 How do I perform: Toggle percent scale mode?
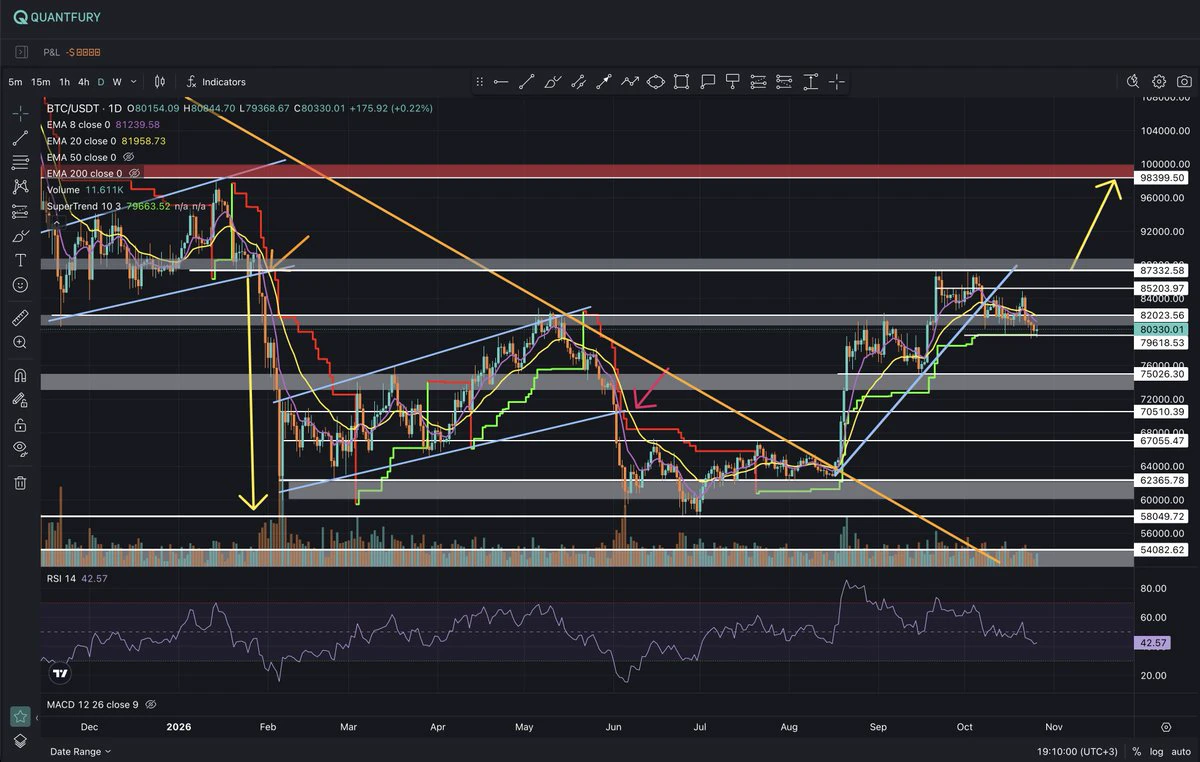click(1137, 751)
